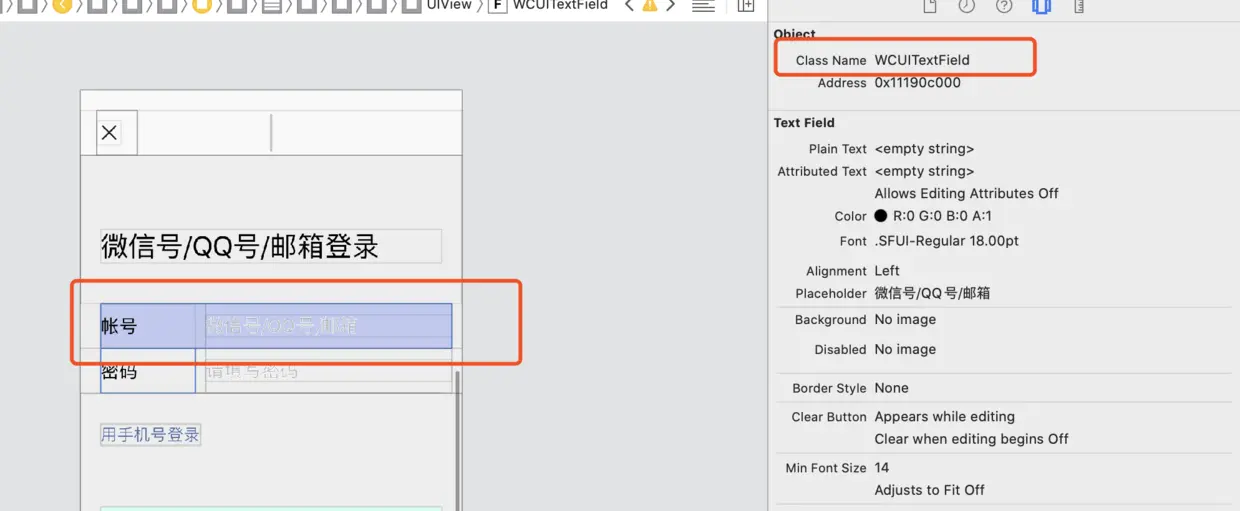Click Allows Editing Attributes Off
The height and width of the screenshot is (511, 1240).
click(966, 194)
